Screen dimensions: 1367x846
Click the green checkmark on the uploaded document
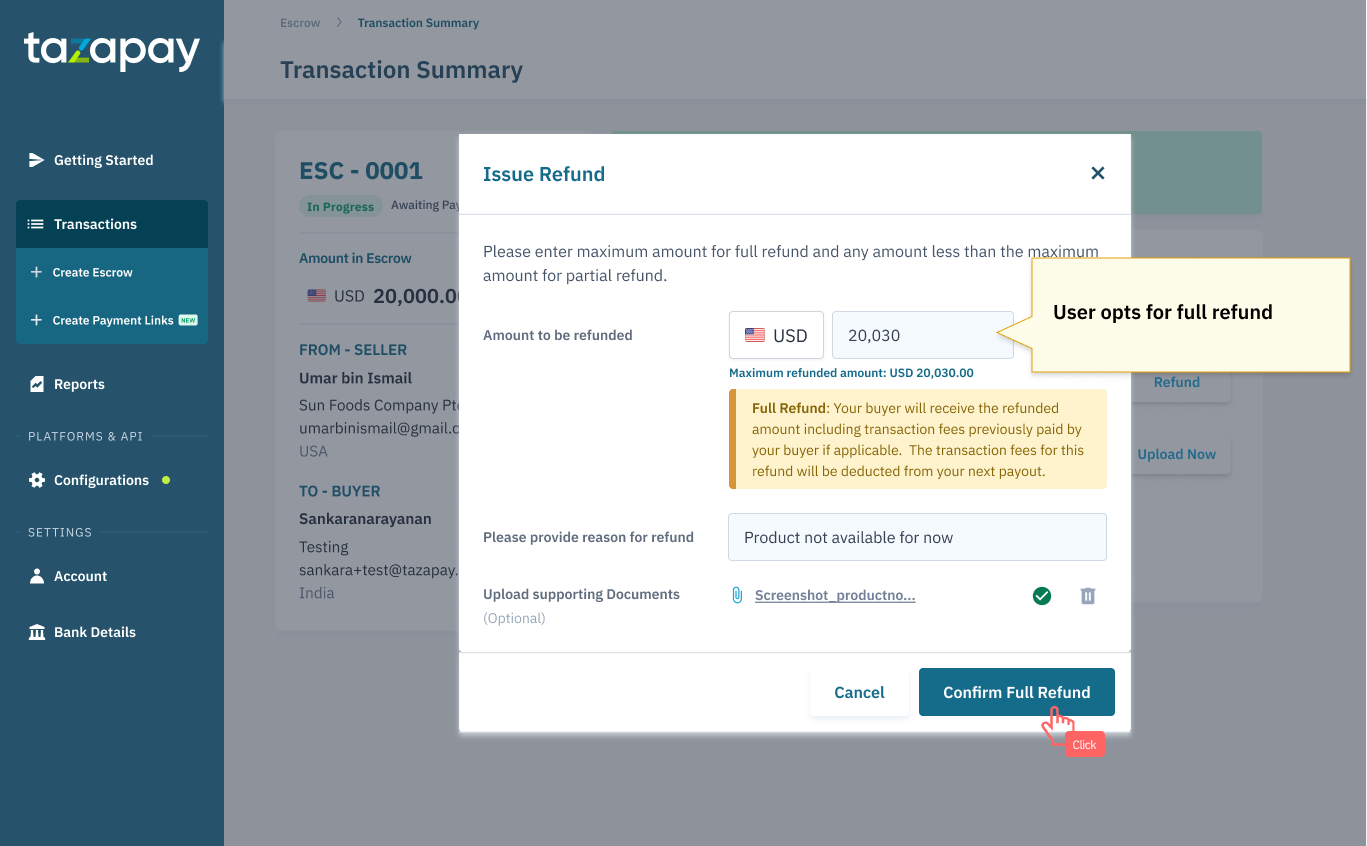(x=1041, y=595)
